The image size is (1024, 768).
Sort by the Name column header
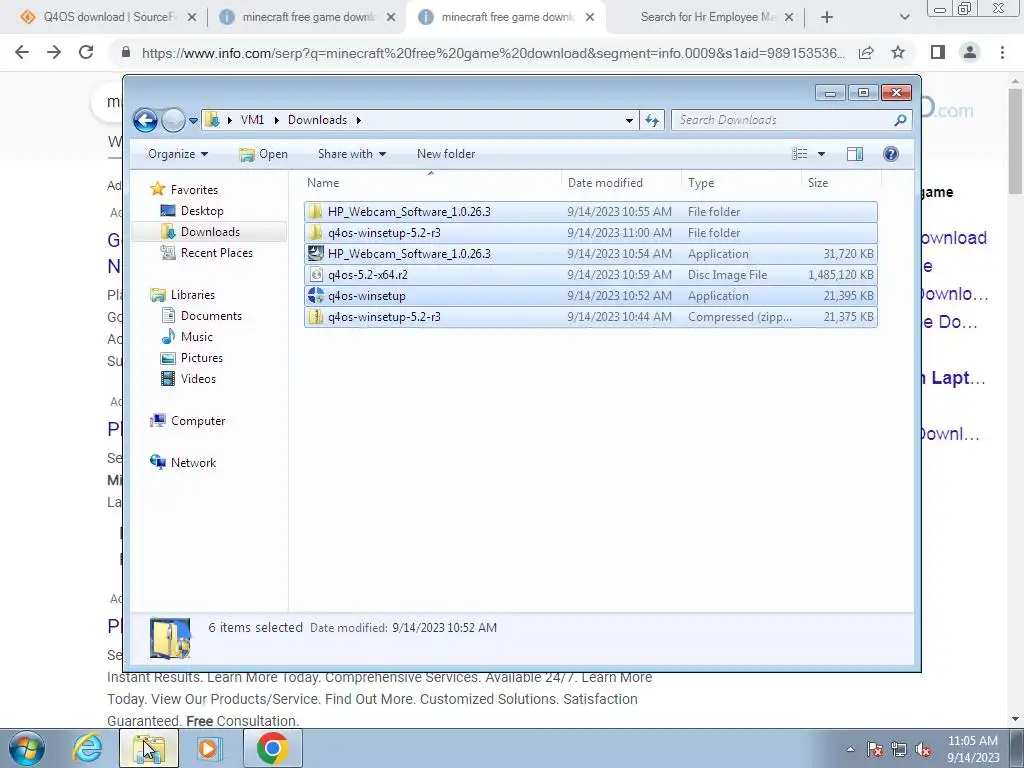431,183
